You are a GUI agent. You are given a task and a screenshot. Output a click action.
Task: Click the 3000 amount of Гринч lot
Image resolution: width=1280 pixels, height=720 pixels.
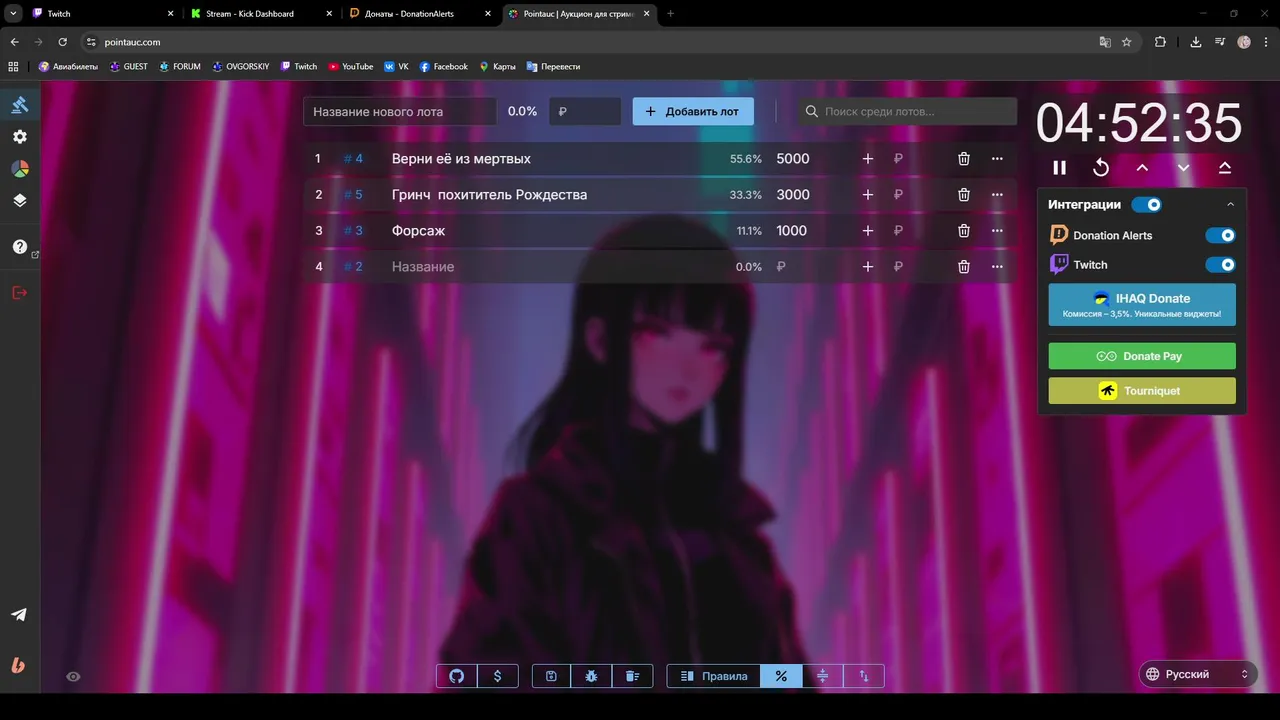(793, 195)
